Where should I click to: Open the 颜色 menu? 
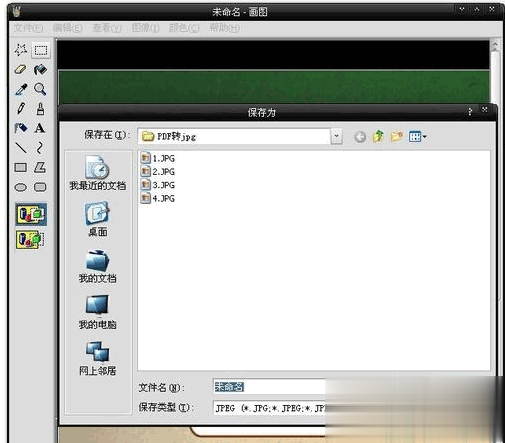coord(184,28)
